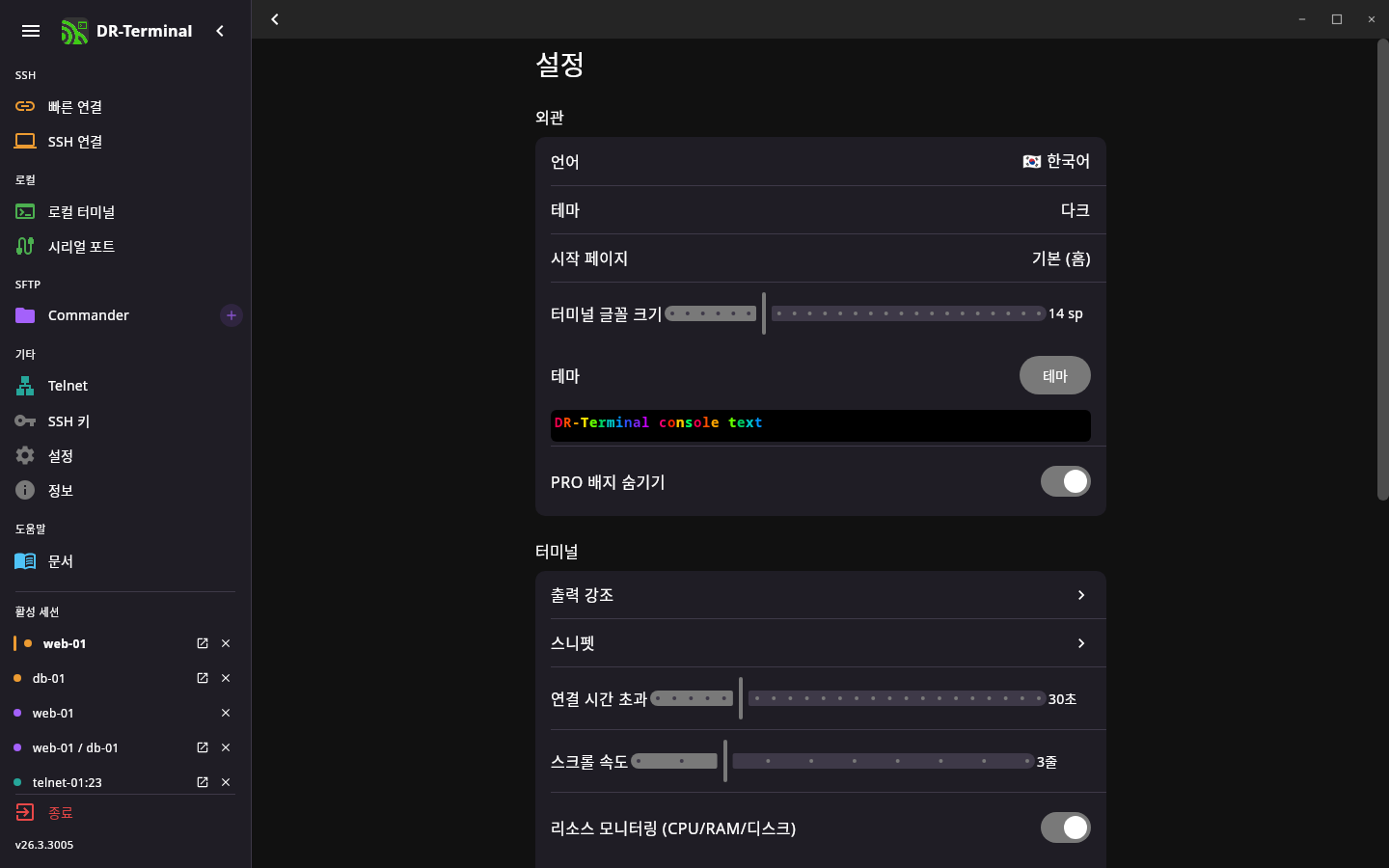Image resolution: width=1389 pixels, height=868 pixels.
Task: Expand the 출력 강조 settings row
Action: click(821, 595)
